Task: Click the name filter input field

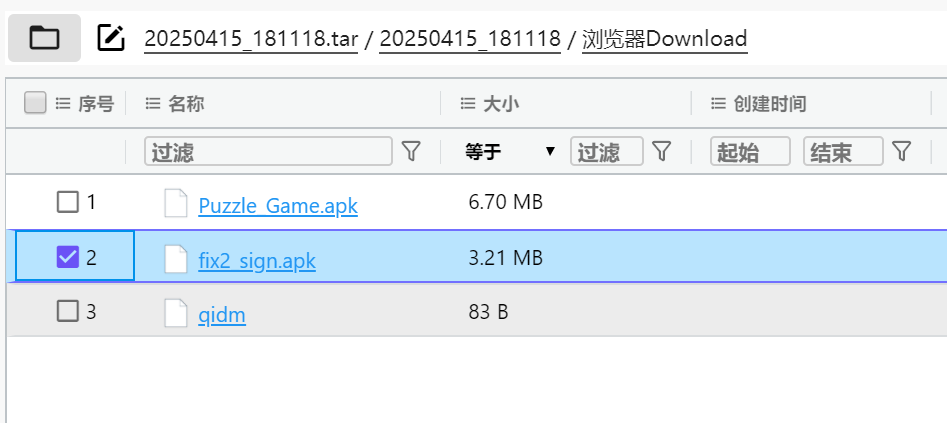Action: [x=268, y=151]
